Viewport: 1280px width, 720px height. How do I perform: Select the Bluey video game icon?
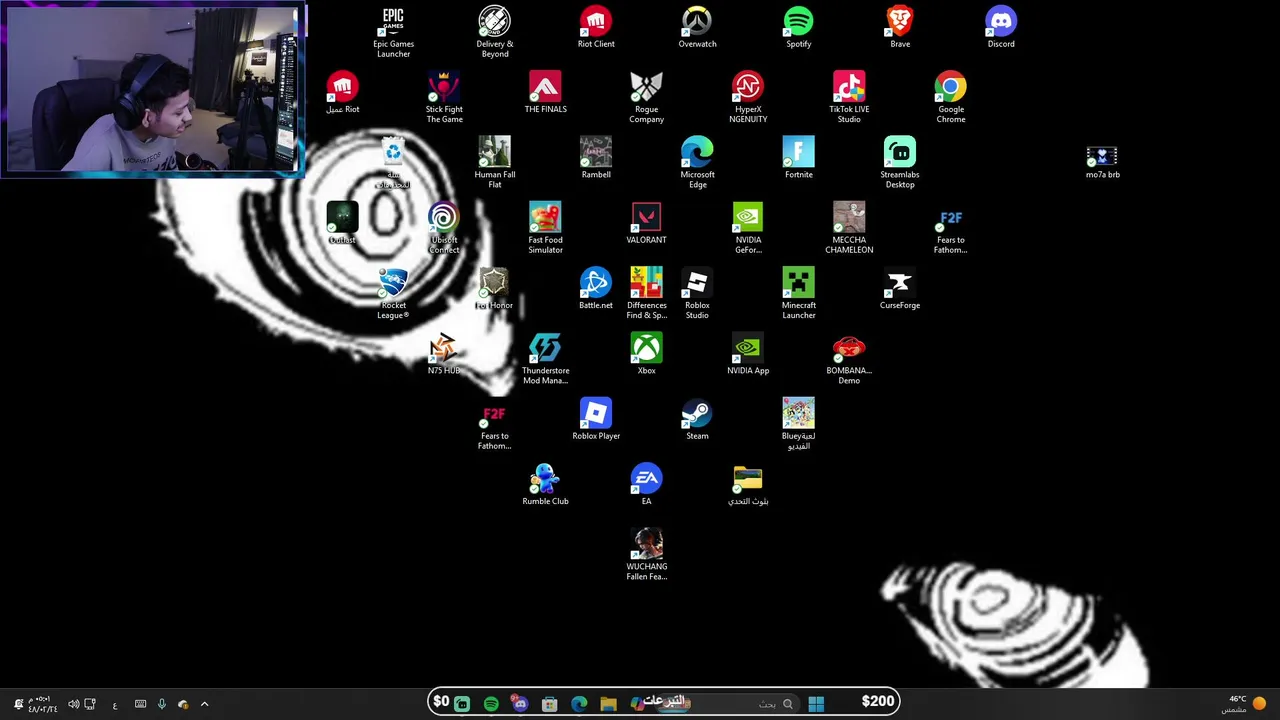click(x=798, y=425)
